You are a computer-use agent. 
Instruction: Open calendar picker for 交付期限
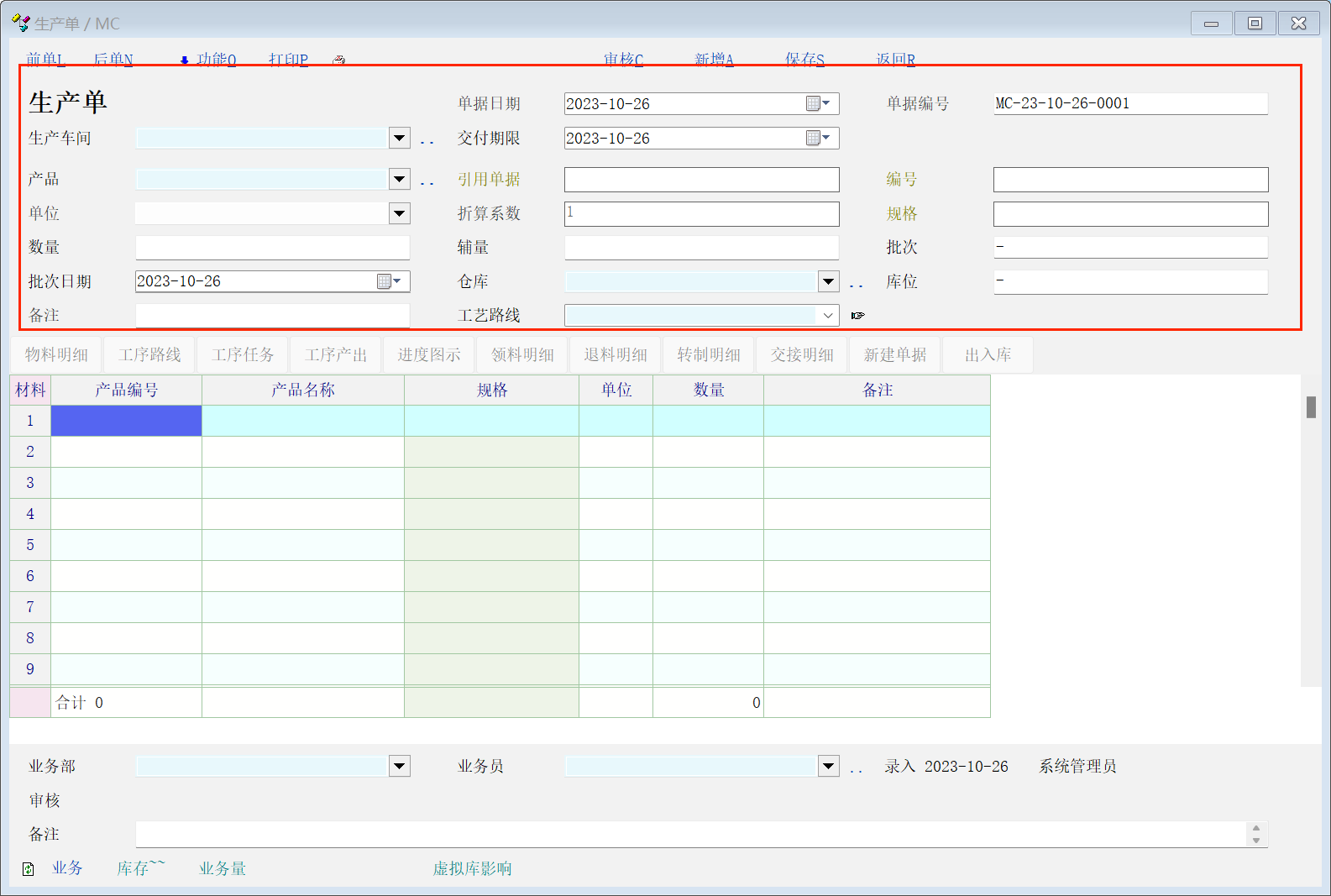(817, 138)
